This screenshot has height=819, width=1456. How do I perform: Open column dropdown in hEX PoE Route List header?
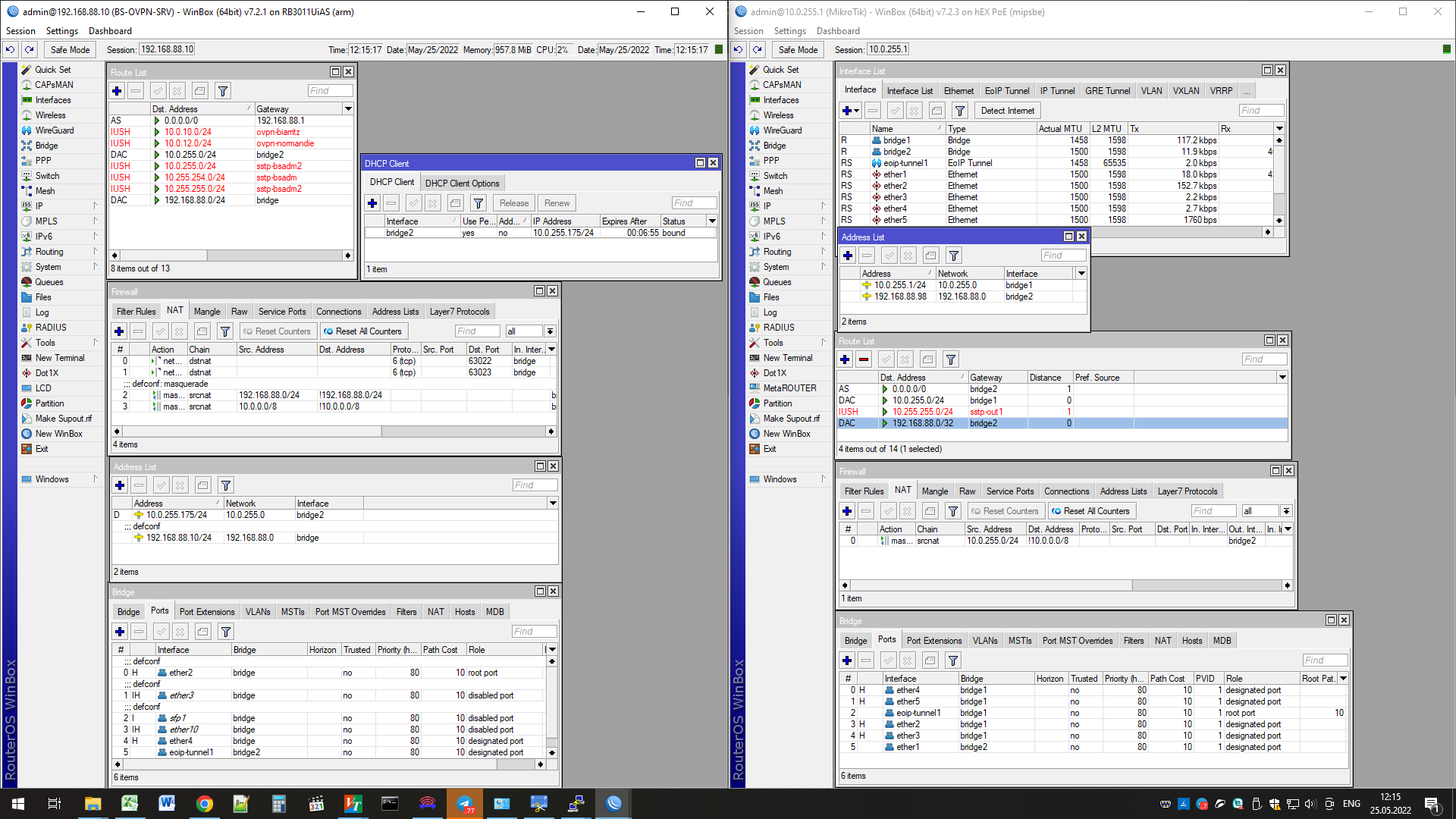click(x=1282, y=378)
